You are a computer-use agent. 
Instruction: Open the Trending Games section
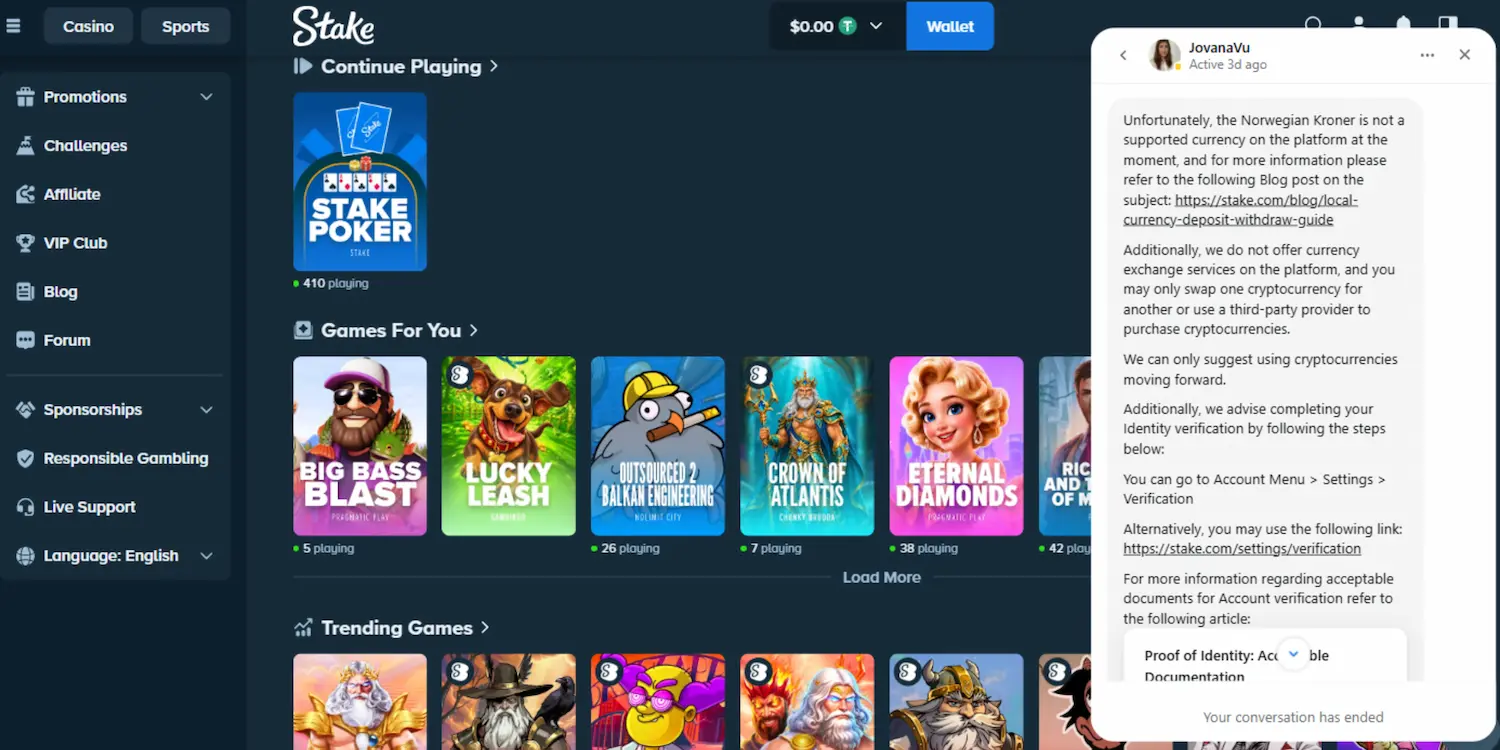(392, 628)
